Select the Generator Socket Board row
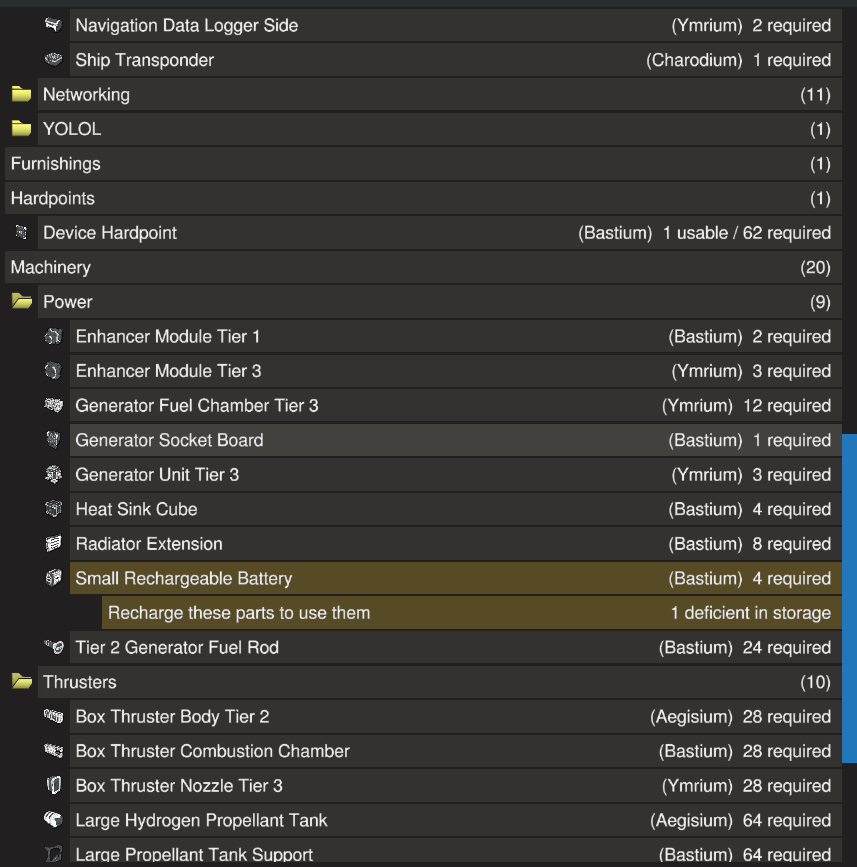This screenshot has height=867, width=857. [x=450, y=441]
